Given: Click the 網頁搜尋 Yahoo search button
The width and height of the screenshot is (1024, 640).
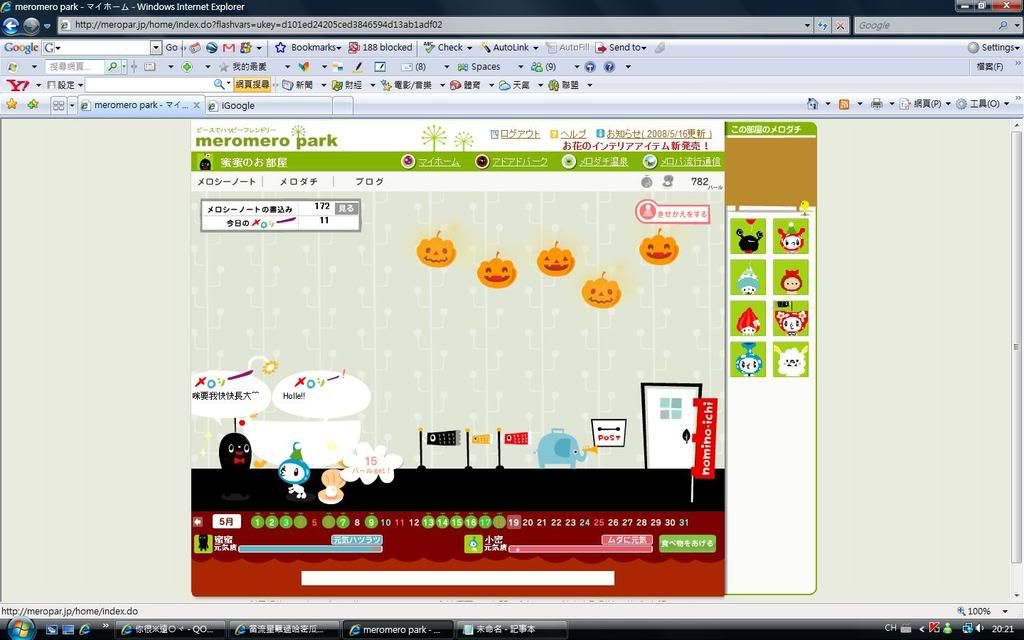Looking at the screenshot, I should (x=252, y=85).
